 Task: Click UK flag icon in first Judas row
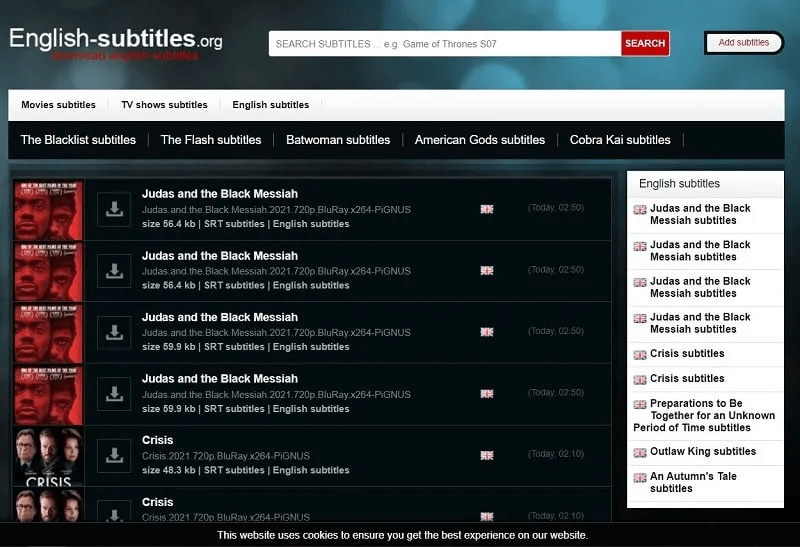(x=487, y=209)
